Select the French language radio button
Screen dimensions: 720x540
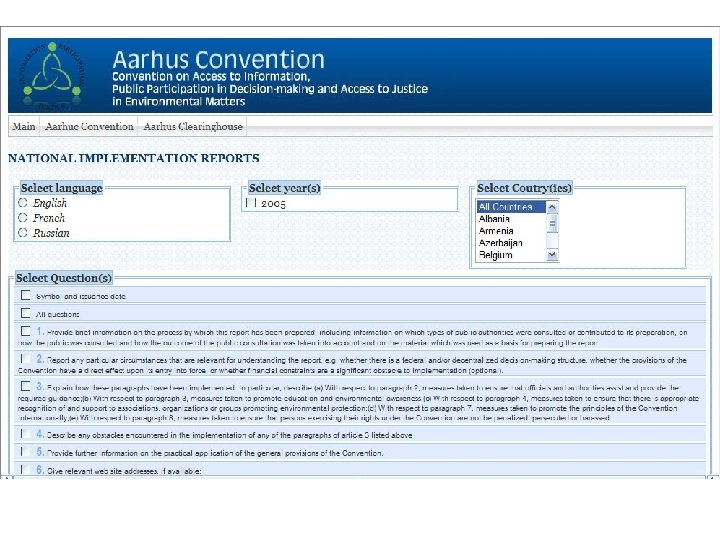coord(22,217)
